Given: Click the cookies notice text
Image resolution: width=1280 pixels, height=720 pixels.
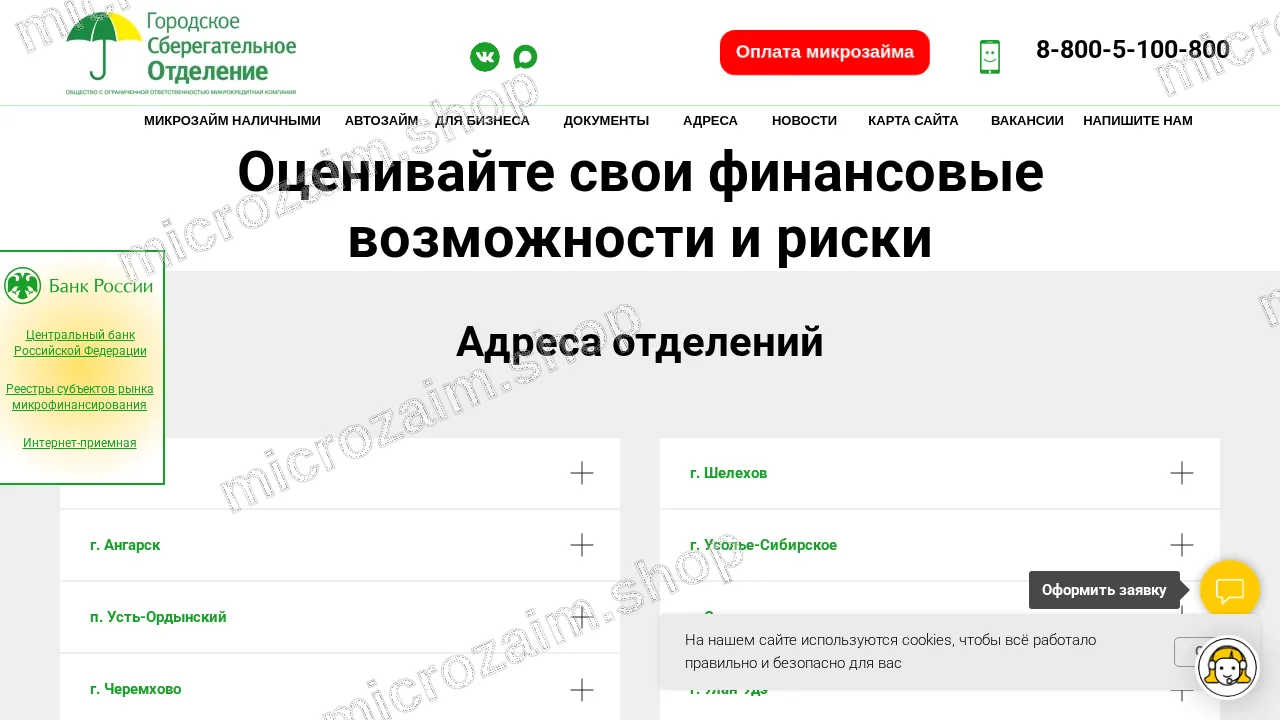Looking at the screenshot, I should [x=891, y=652].
